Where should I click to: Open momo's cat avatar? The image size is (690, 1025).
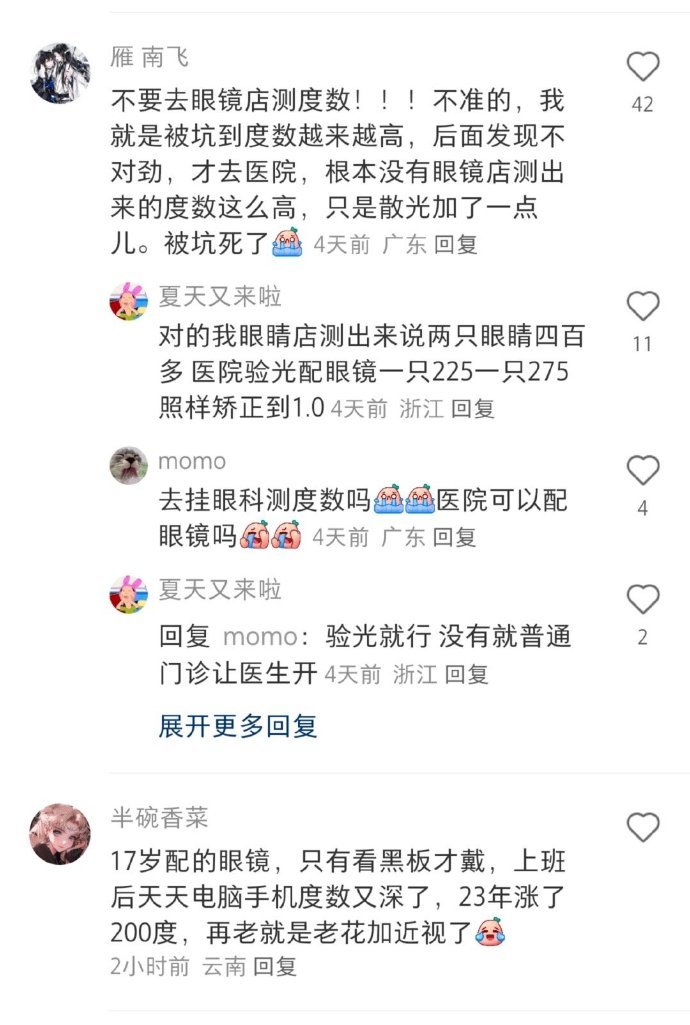tap(129, 465)
